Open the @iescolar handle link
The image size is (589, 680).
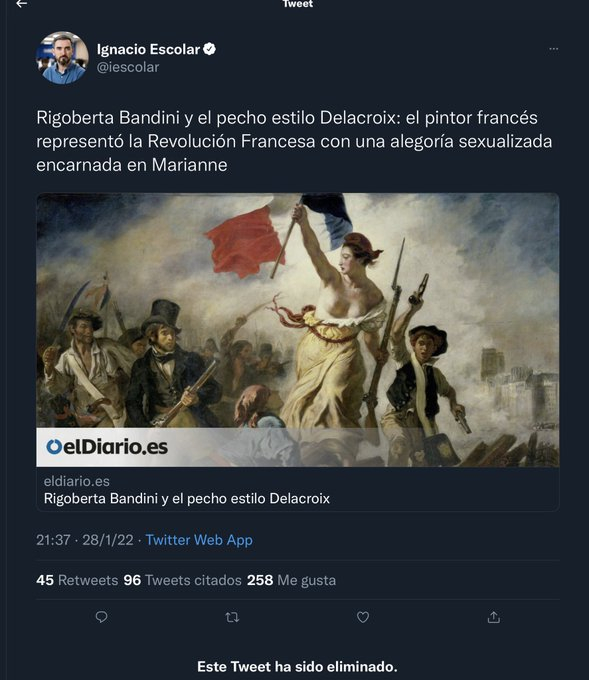coord(128,67)
